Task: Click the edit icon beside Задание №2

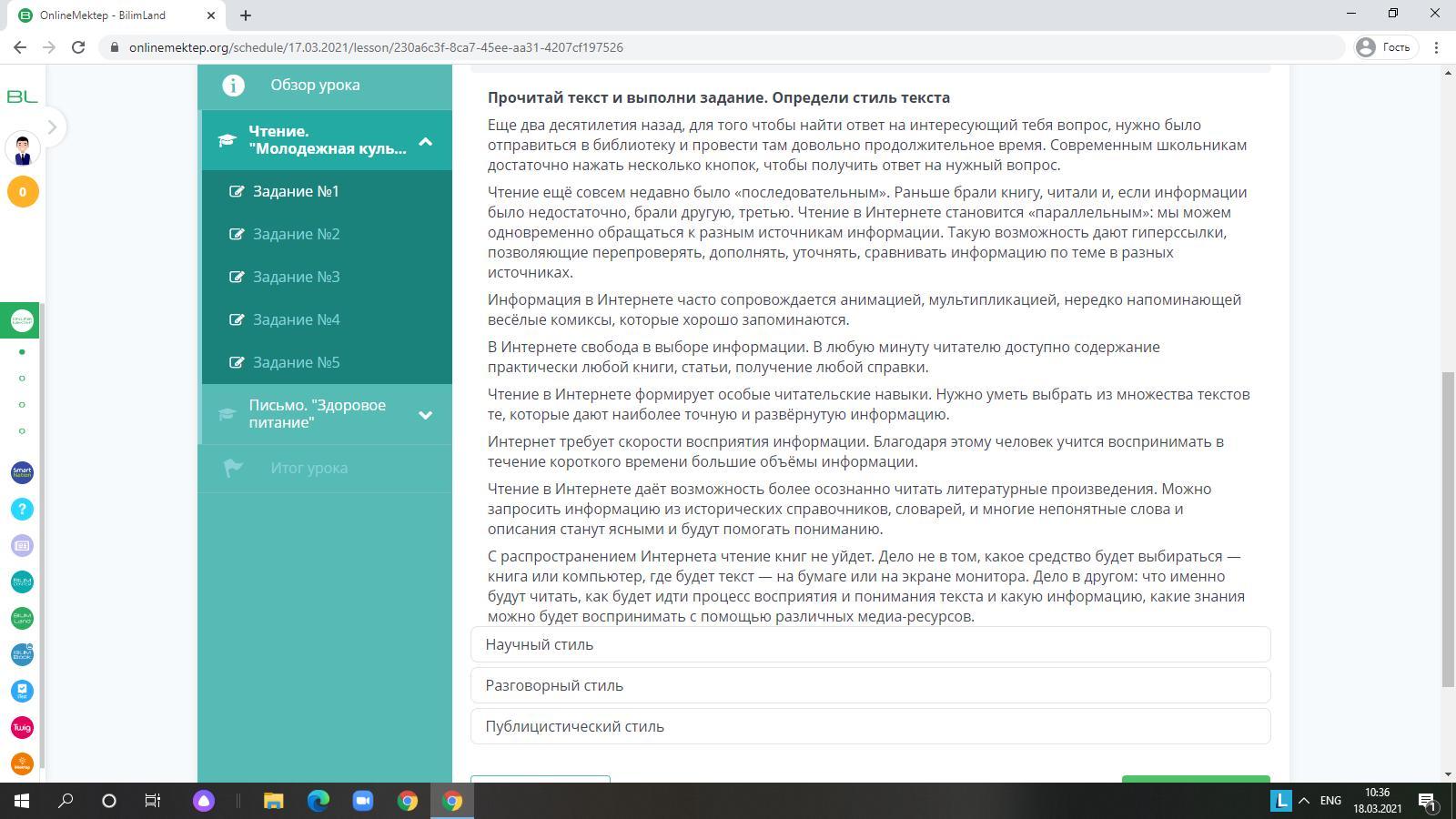Action: coord(237,234)
